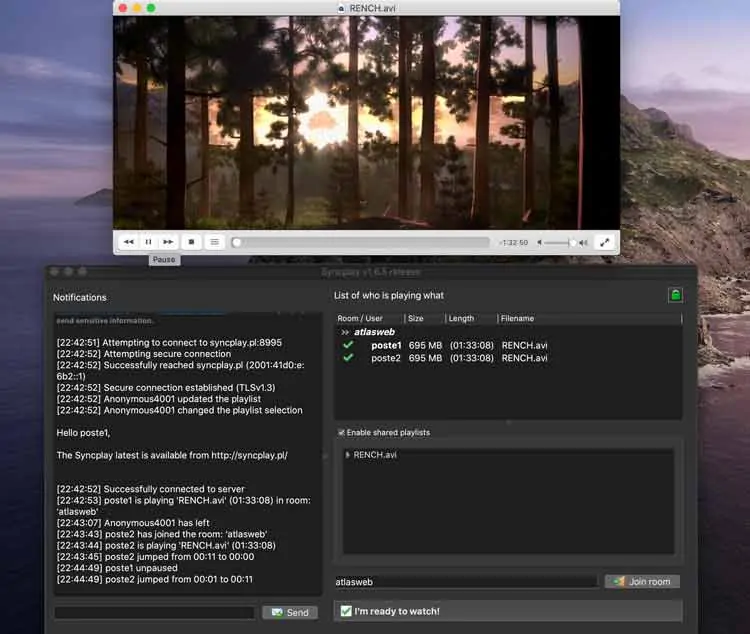Open the VLC playlist view
750x634 pixels.
click(x=215, y=242)
